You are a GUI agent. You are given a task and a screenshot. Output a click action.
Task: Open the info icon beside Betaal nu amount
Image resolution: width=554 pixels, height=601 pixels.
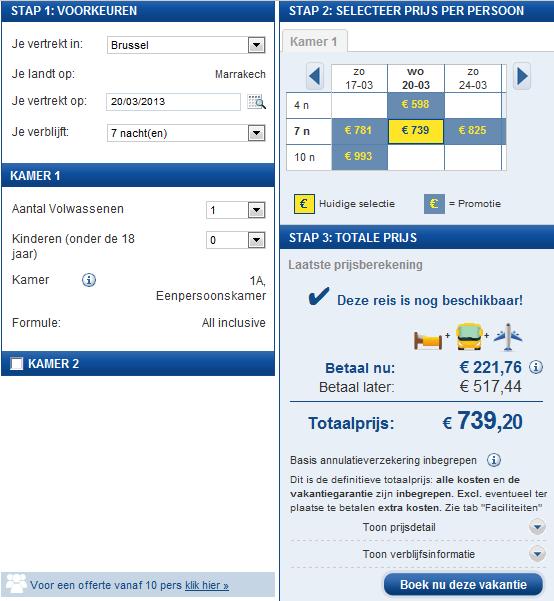coord(536,367)
